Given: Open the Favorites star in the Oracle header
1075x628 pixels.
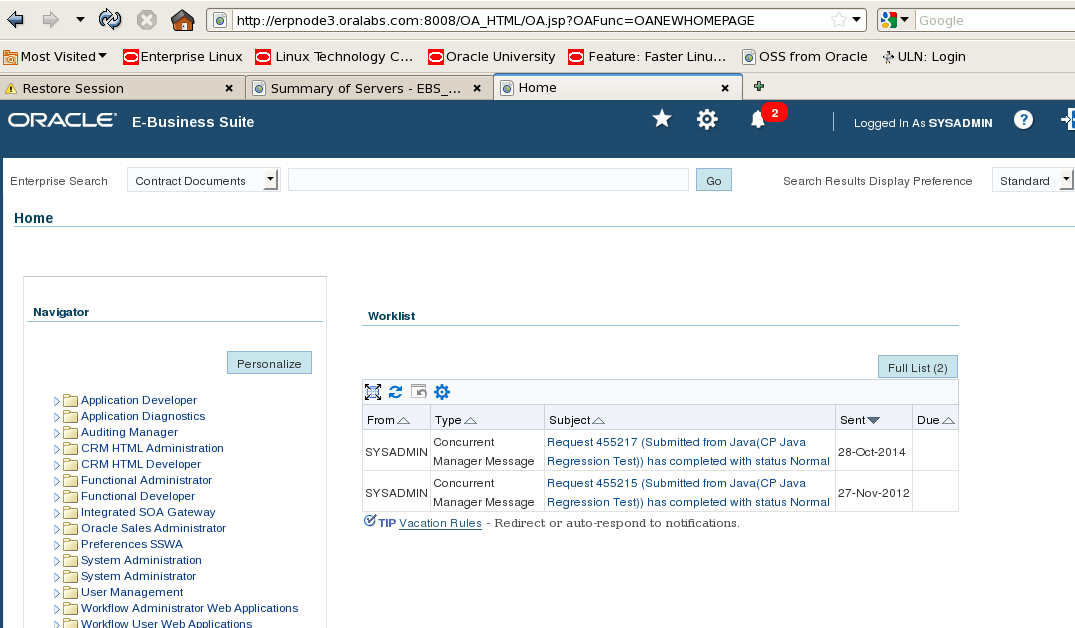Looking at the screenshot, I should point(661,119).
